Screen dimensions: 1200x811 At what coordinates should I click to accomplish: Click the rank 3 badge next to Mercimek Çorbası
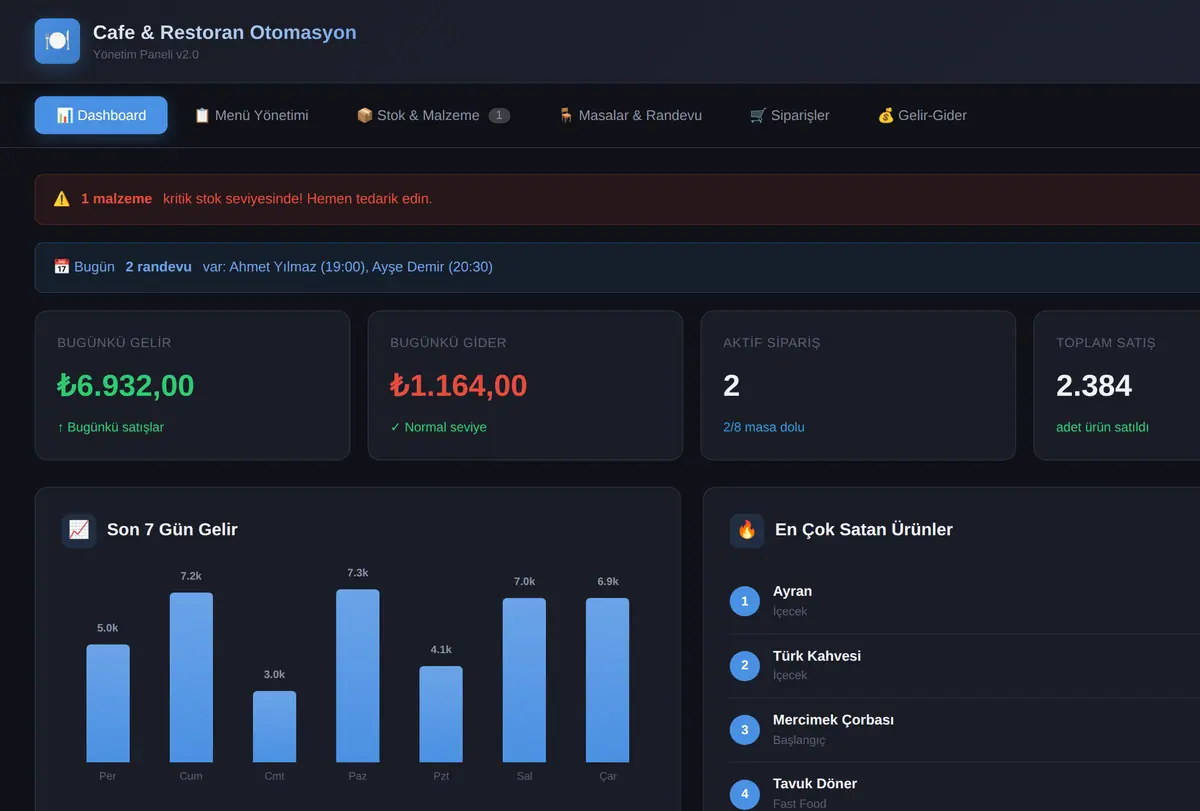pos(745,730)
